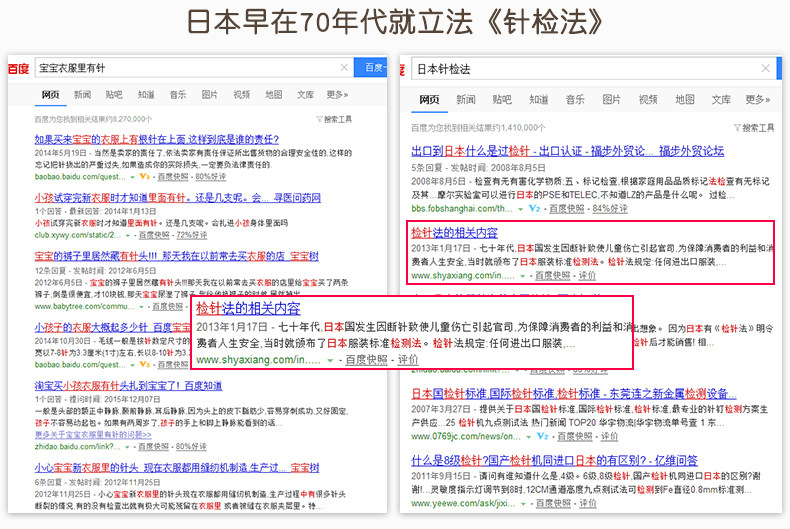Open result 什么是8级检针?国产检针机
Image resolution: width=790 pixels, height=529 pixels.
[554, 460]
